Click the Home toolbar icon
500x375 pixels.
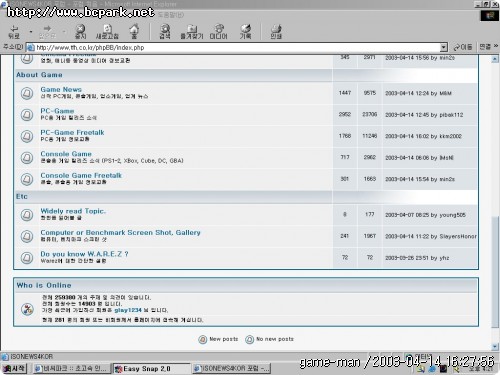click(x=134, y=32)
